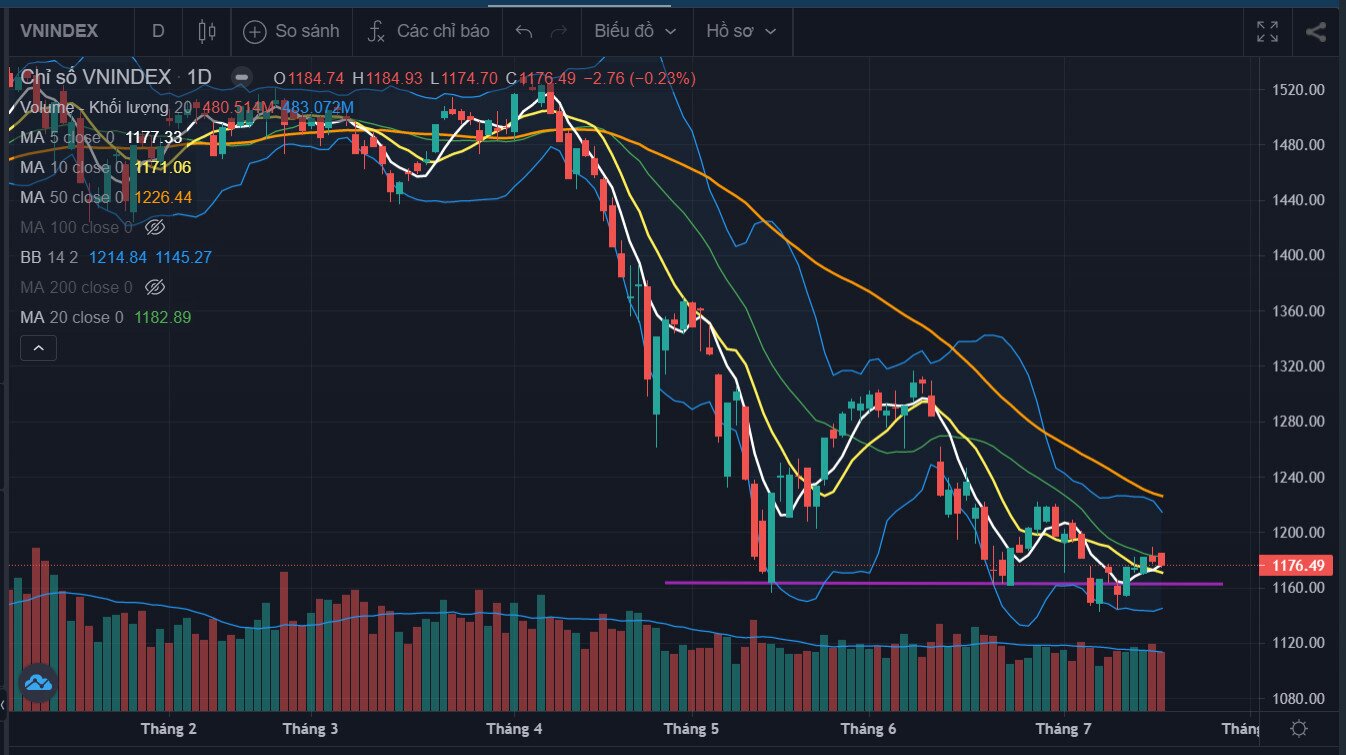Click the Tháng 2 time axis label
1346x755 pixels.
169,729
